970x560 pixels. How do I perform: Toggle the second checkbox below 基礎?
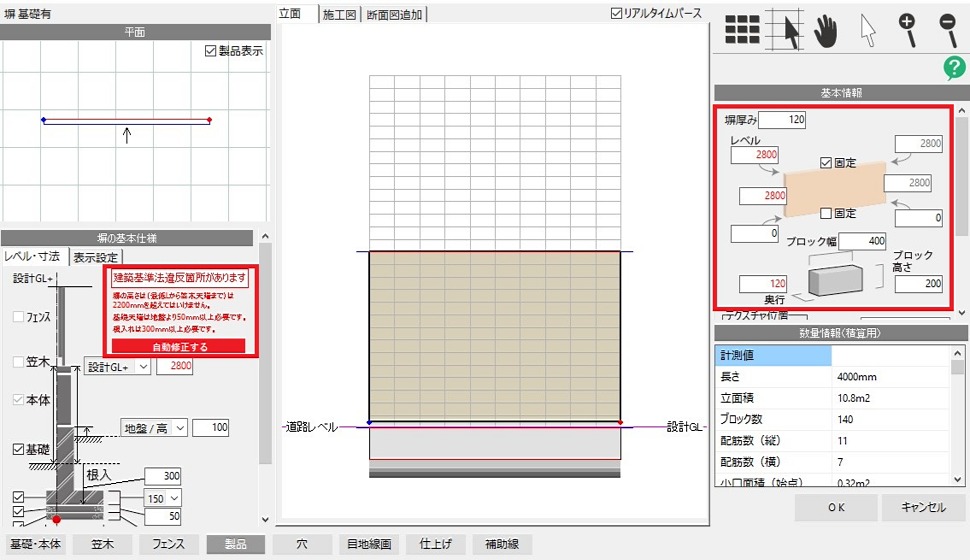pyautogui.click(x=19, y=511)
